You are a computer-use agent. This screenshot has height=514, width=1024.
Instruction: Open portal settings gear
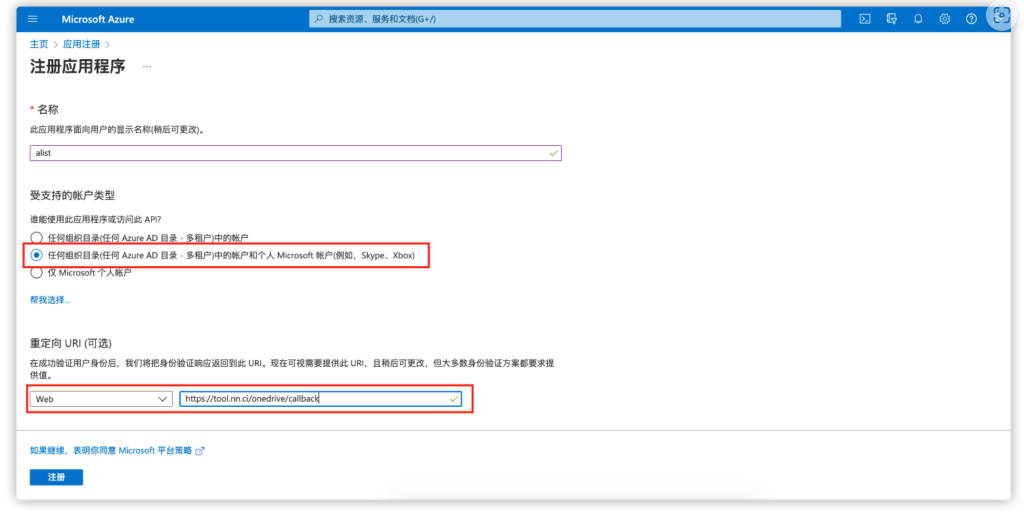(x=944, y=19)
